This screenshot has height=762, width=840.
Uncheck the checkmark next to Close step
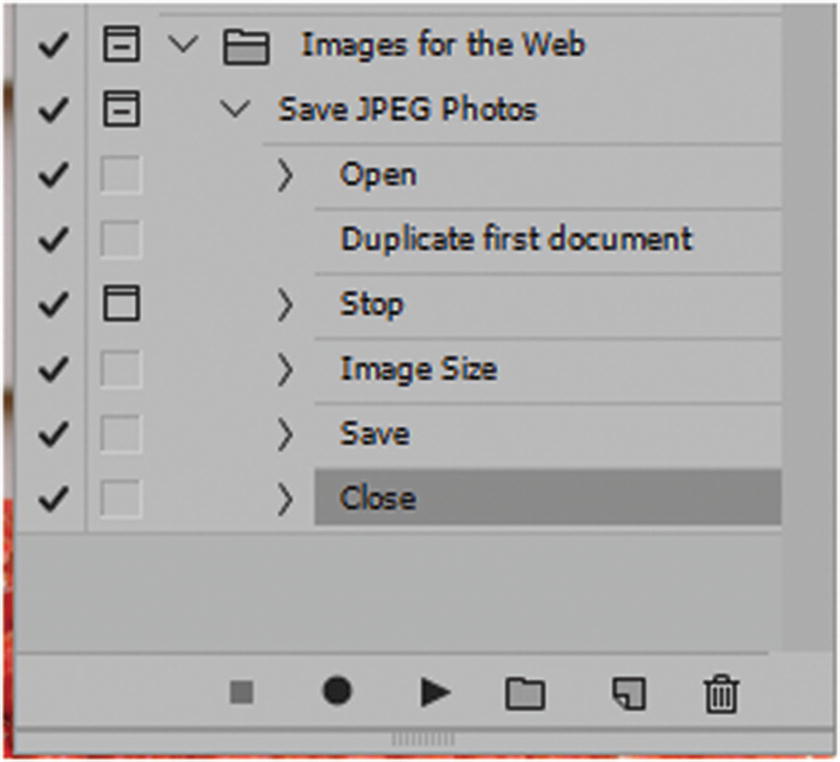(x=52, y=499)
